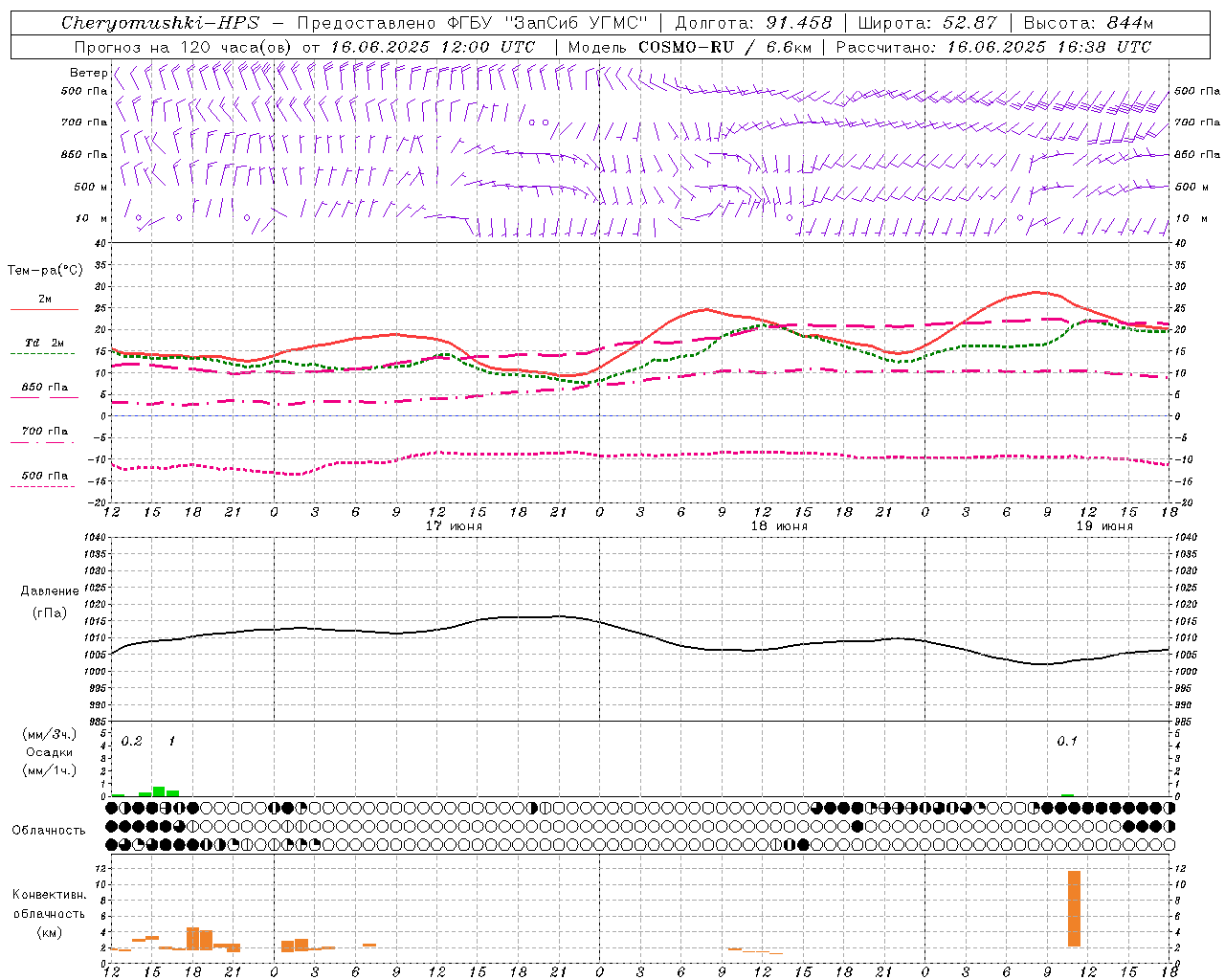
Task: Click the Широта: 52.87 value
Action: [927, 23]
